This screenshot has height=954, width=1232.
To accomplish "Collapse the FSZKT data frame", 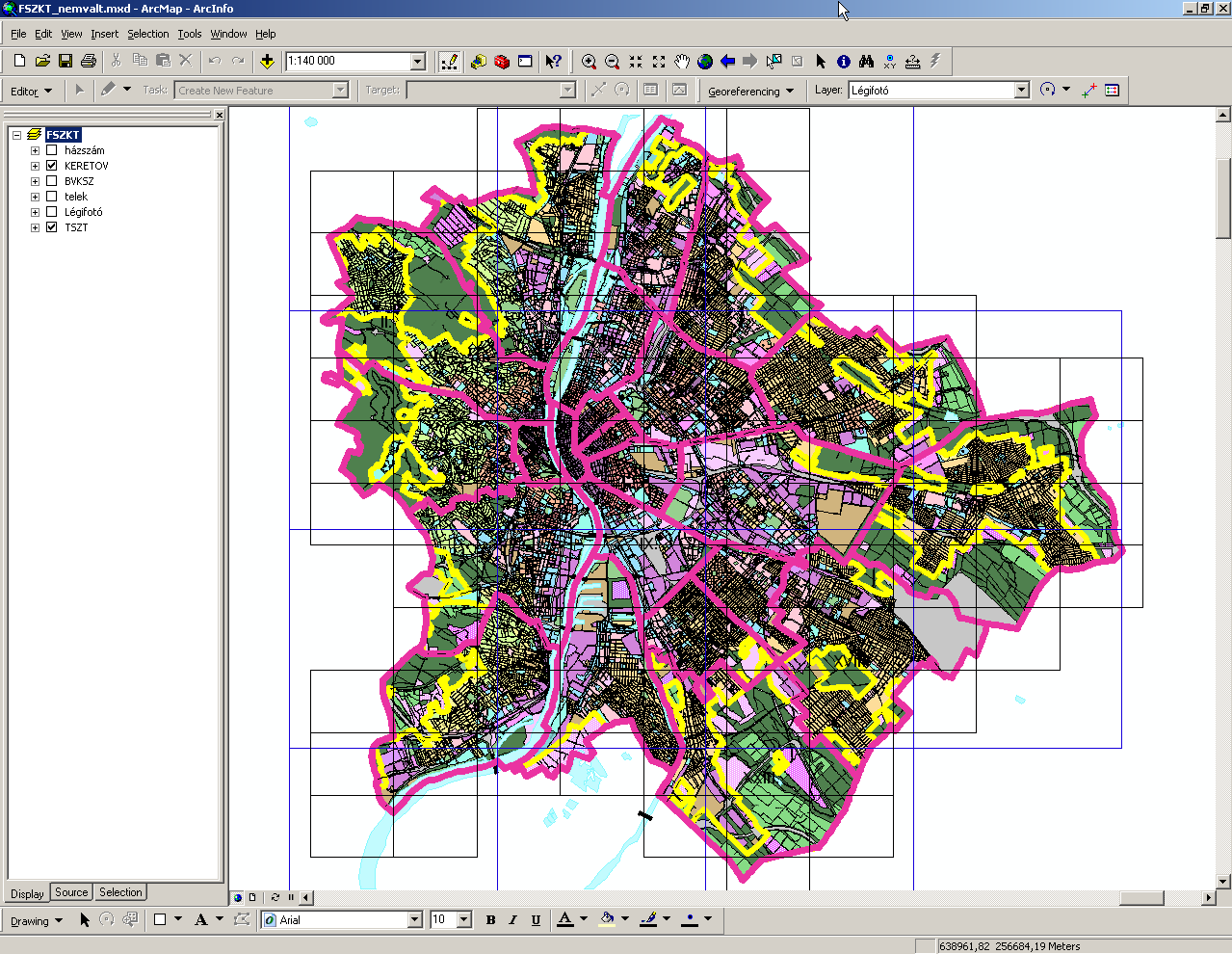I will click(x=16, y=135).
